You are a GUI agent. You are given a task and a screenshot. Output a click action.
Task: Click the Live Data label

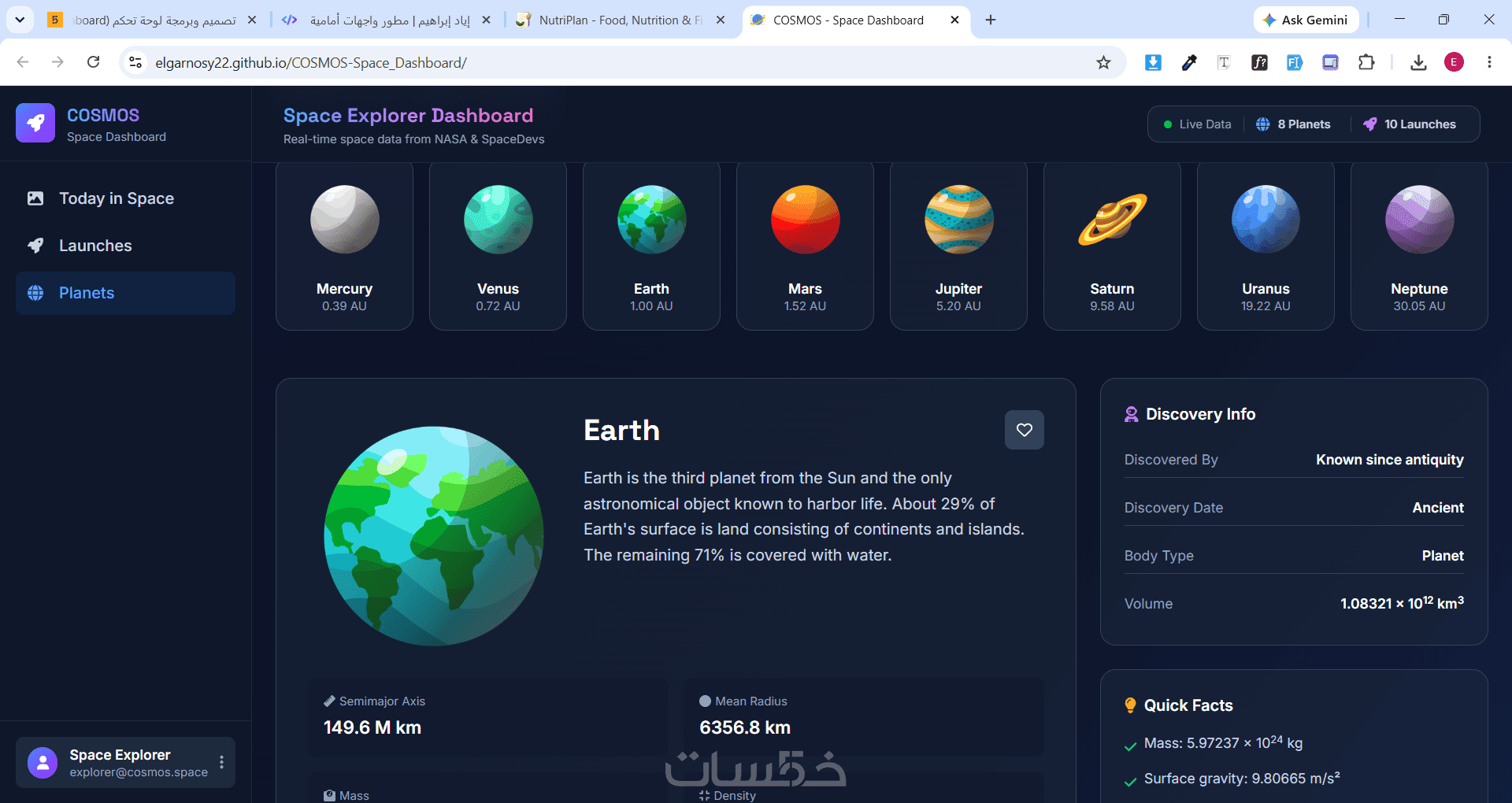1205,124
